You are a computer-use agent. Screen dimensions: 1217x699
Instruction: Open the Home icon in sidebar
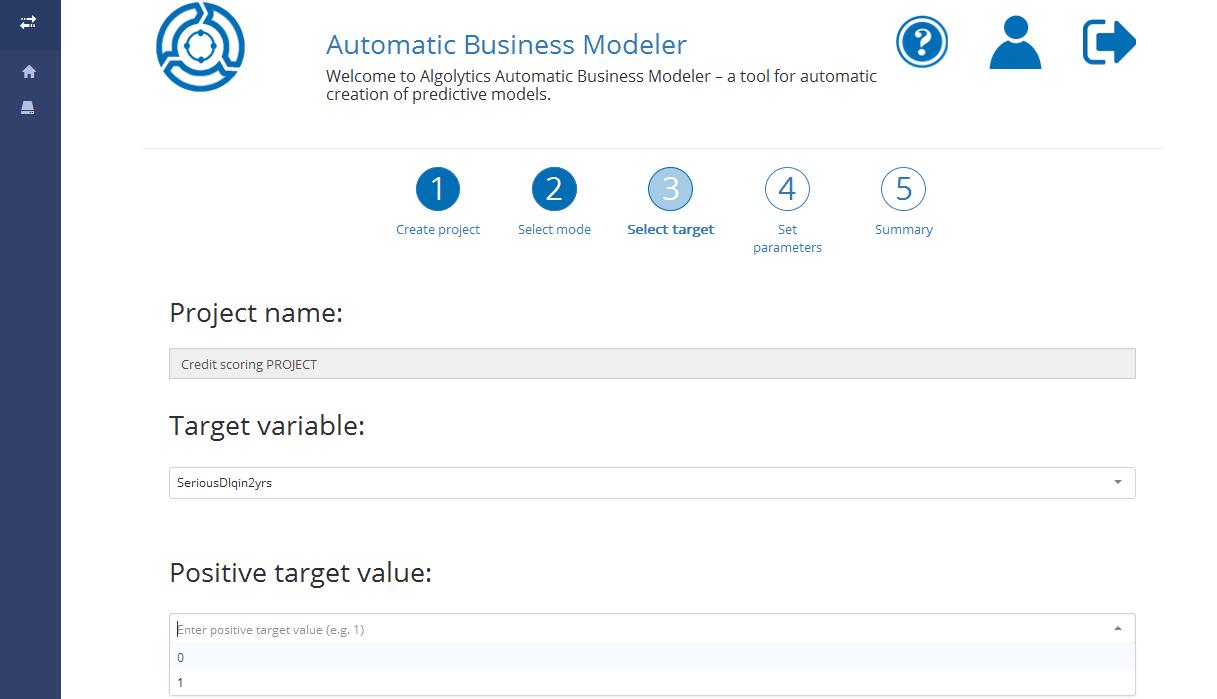pos(29,72)
